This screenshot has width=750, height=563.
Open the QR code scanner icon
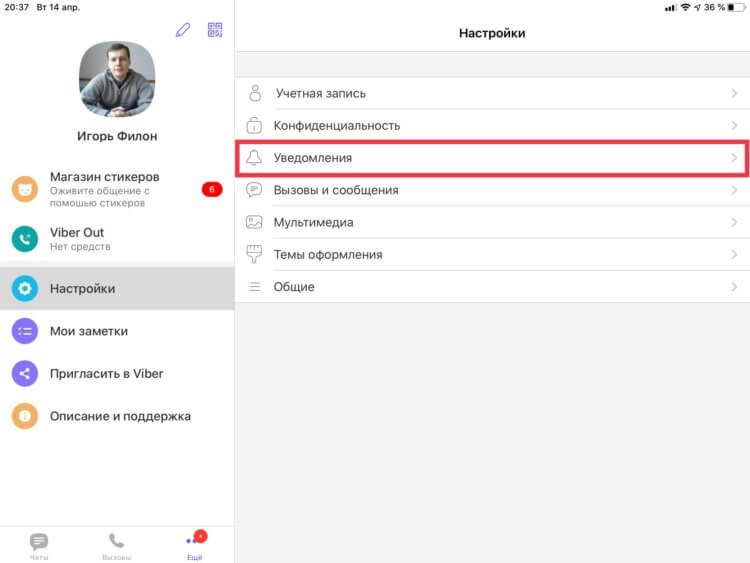[215, 30]
